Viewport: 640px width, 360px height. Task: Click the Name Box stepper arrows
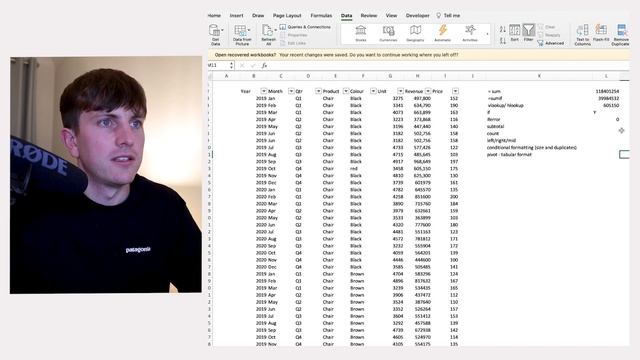(x=232, y=65)
